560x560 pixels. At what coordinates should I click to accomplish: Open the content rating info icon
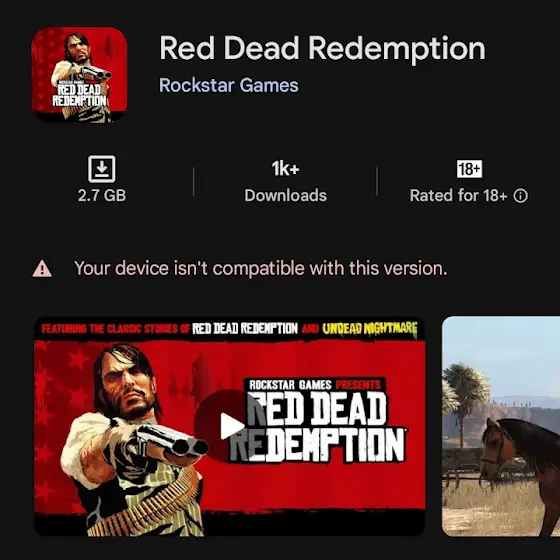click(520, 196)
